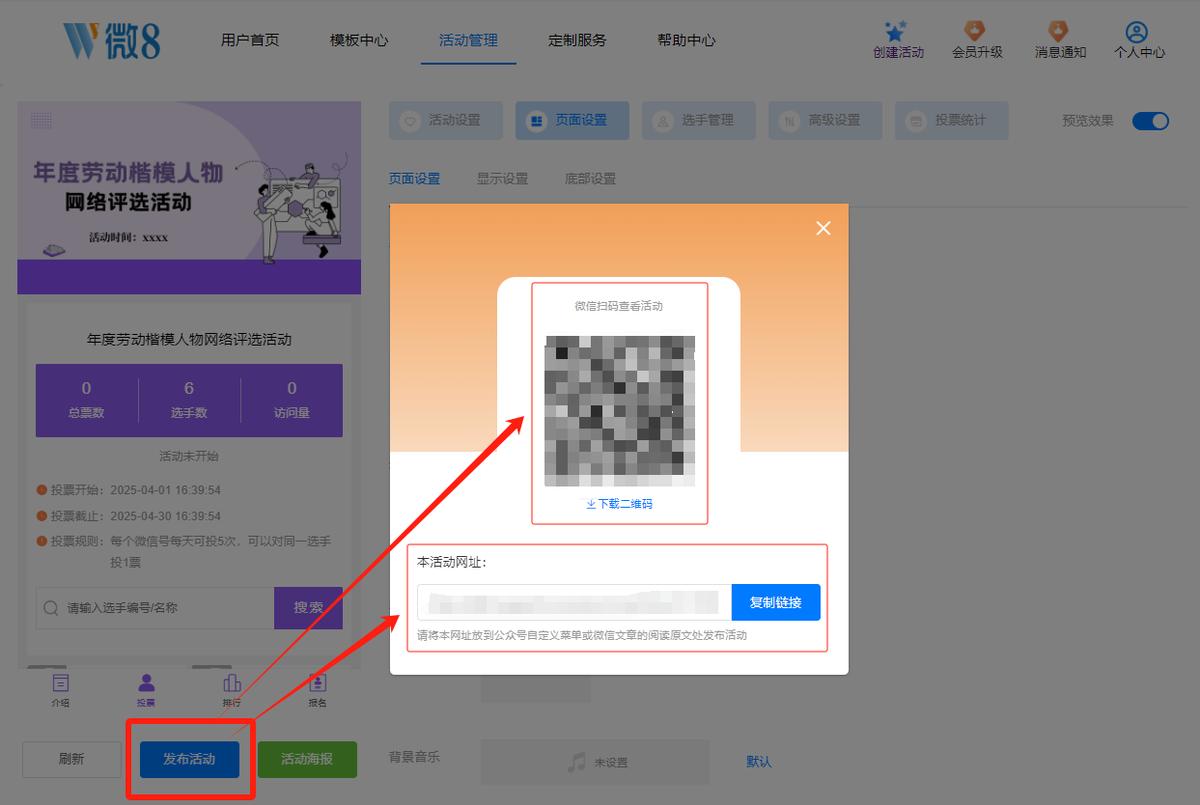
Task: Switch to the 页面设置 button tab with icon
Action: coord(572,120)
